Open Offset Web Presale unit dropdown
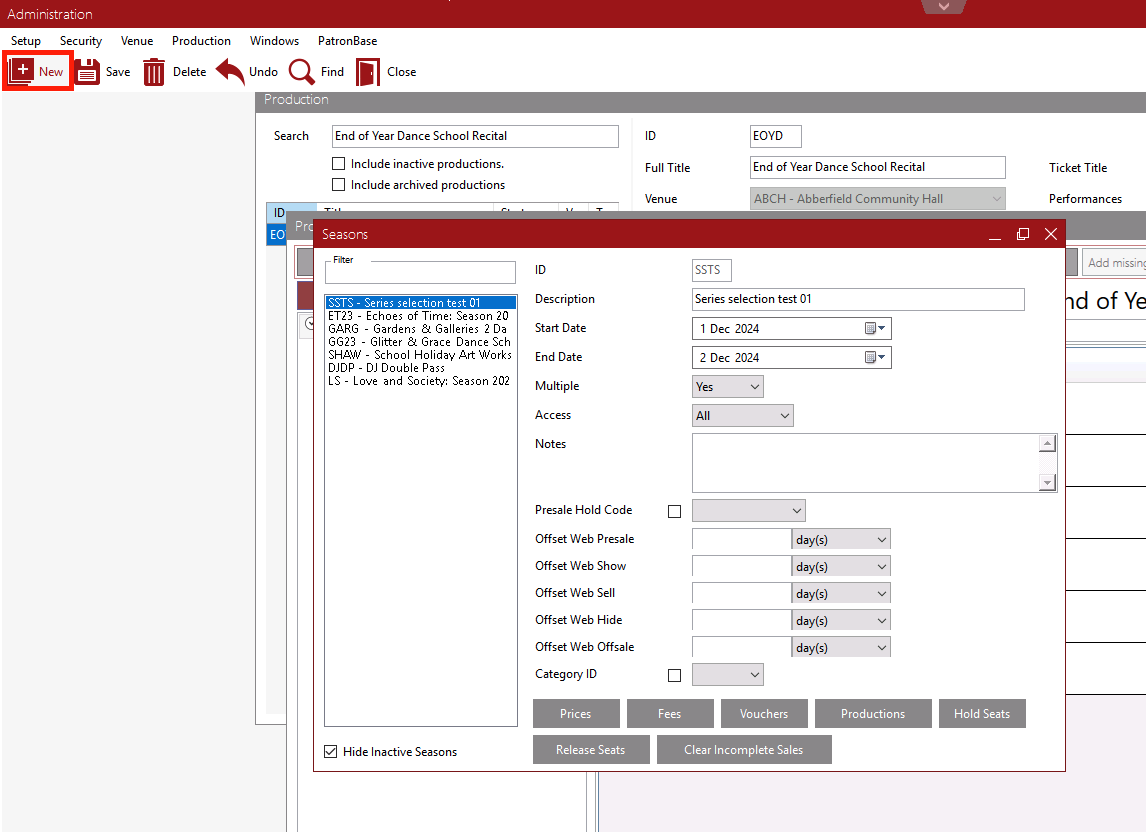 coord(841,540)
